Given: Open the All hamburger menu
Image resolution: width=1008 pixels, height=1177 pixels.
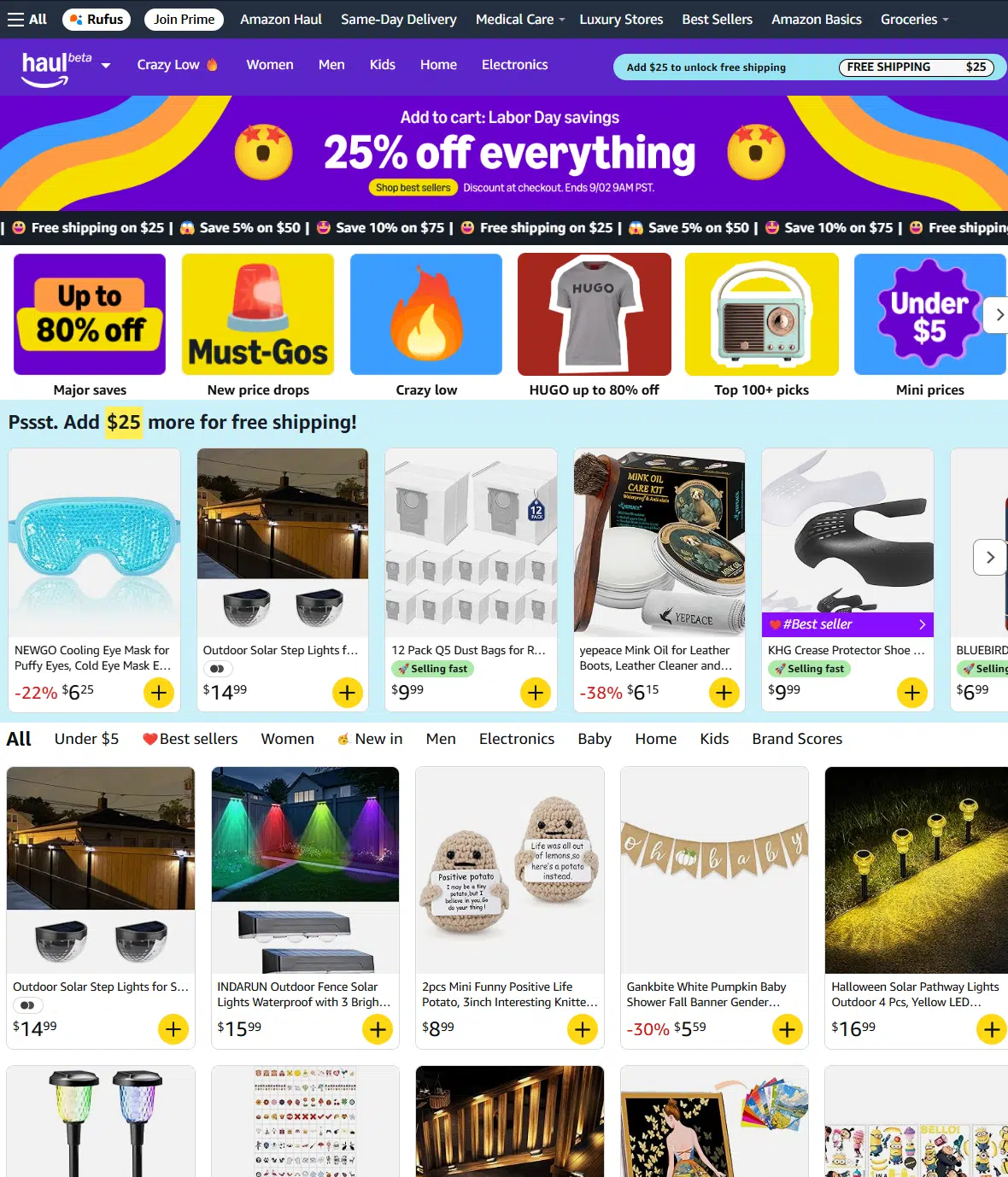Looking at the screenshot, I should pyautogui.click(x=26, y=19).
